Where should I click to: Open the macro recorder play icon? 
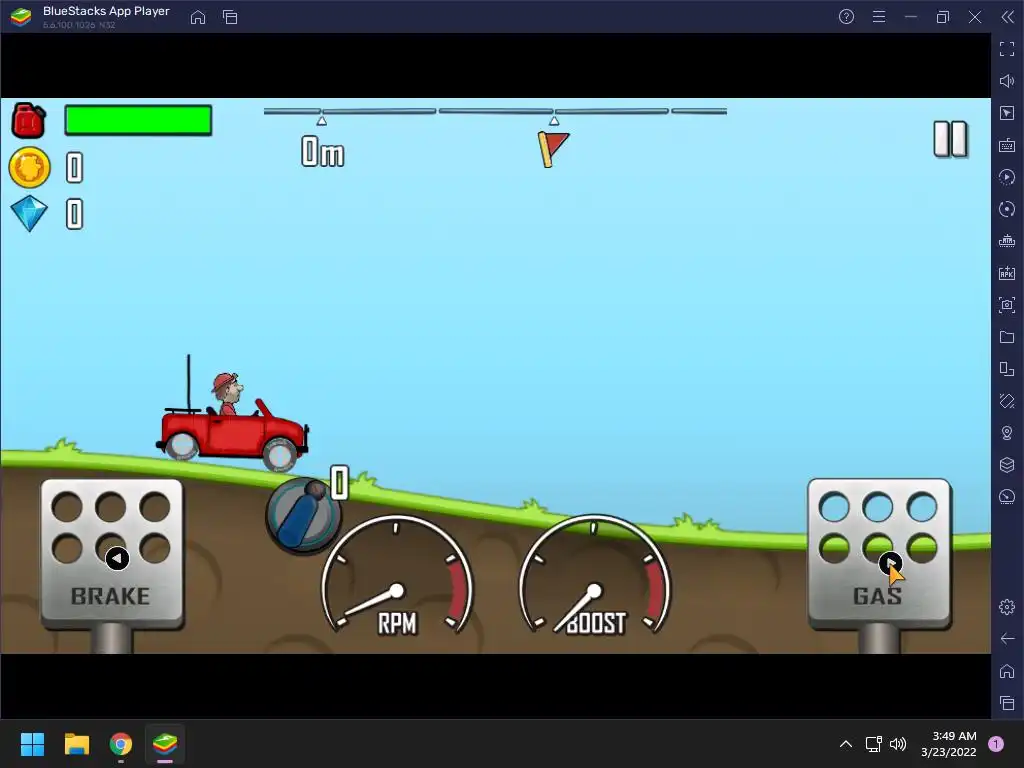point(1007,177)
